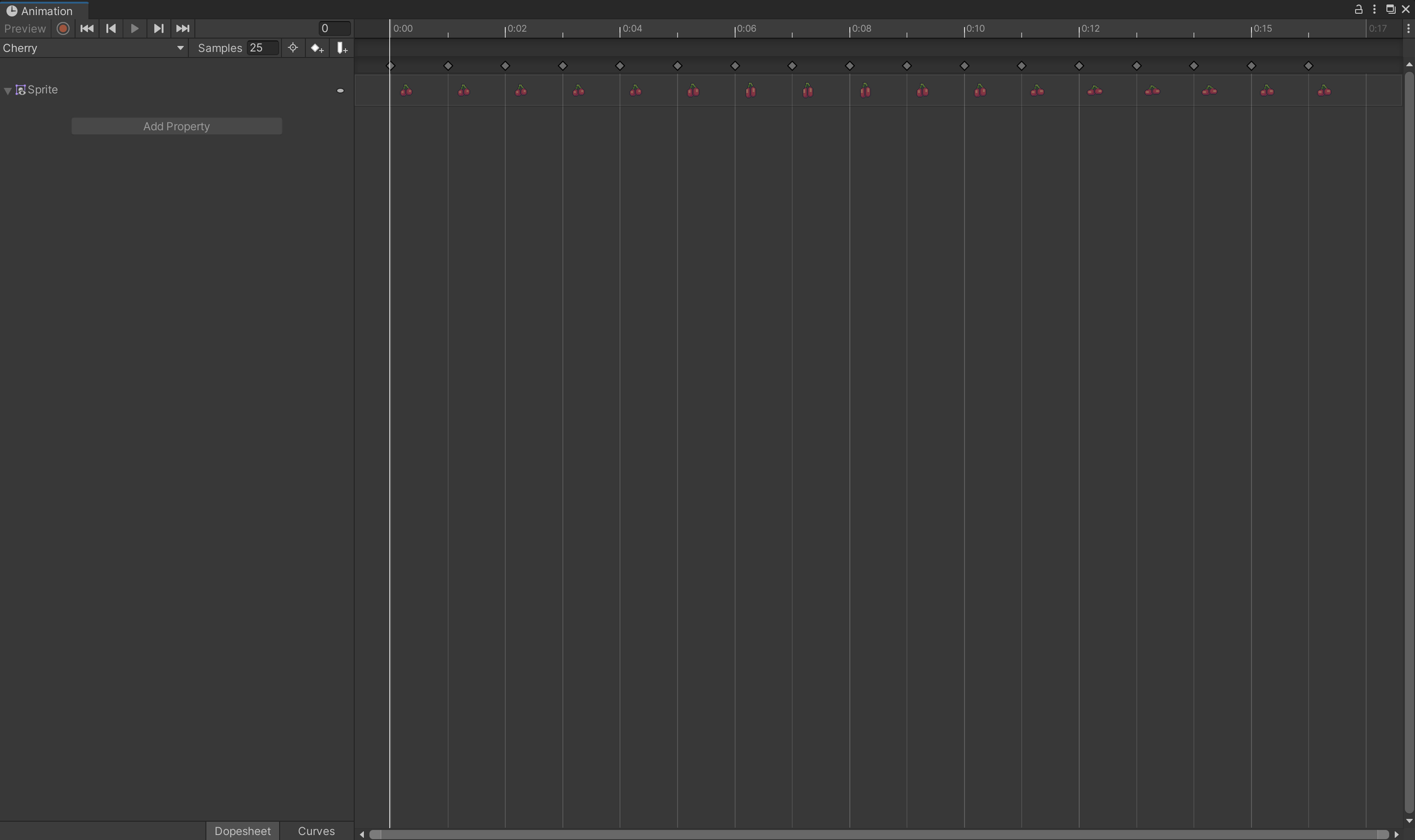Jump to last keyframe of clip
The image size is (1415, 840).
click(182, 28)
